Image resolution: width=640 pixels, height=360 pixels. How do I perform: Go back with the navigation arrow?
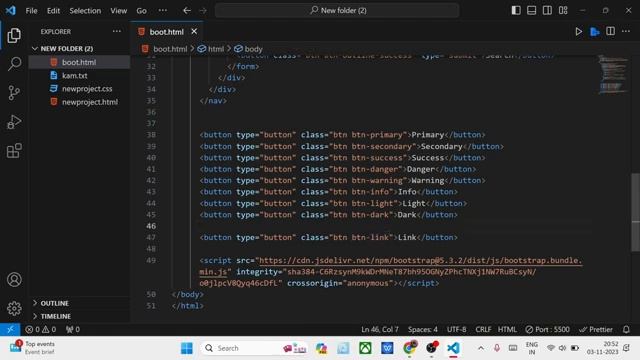[x=187, y=11]
